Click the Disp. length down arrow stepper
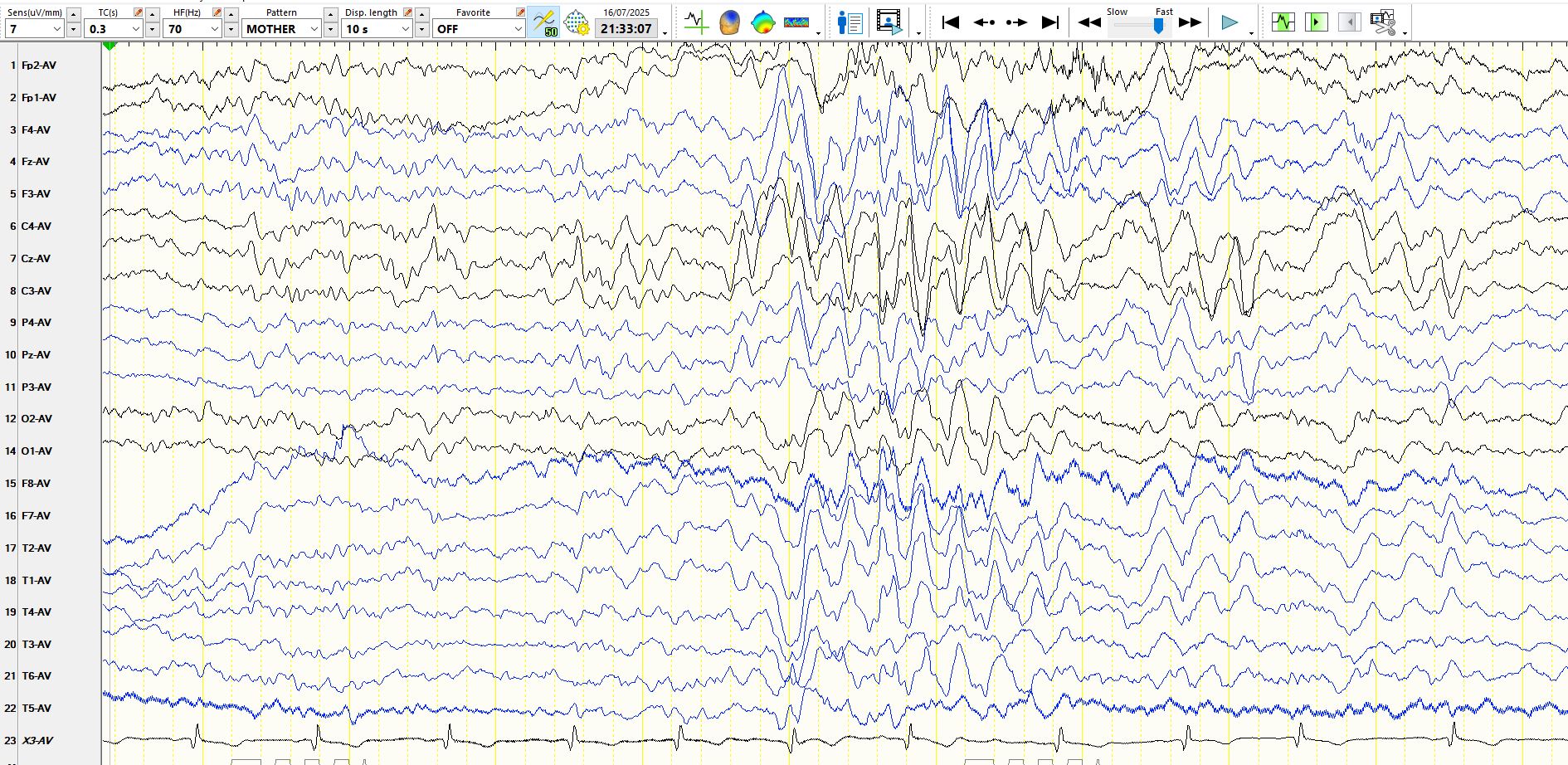This screenshot has height=765, width=1568. 421,30
